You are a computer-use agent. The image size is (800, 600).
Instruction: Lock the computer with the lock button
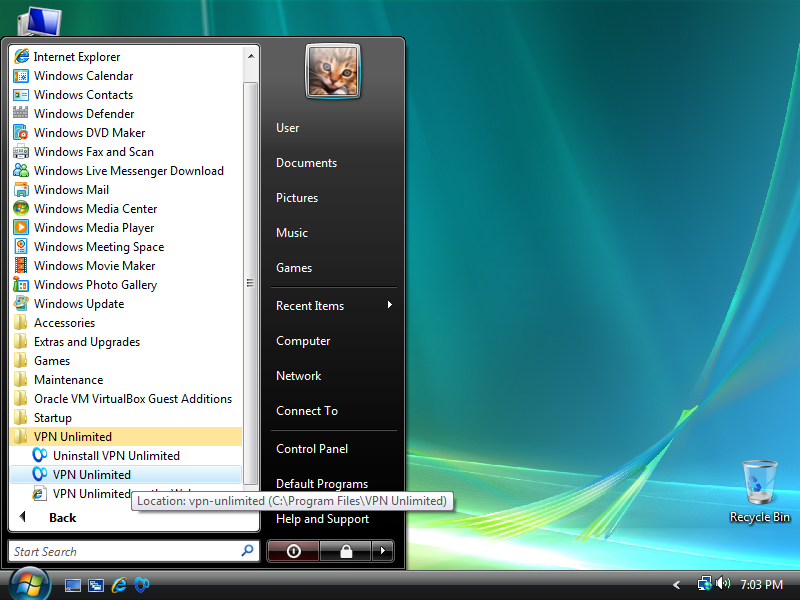pyautogui.click(x=346, y=551)
